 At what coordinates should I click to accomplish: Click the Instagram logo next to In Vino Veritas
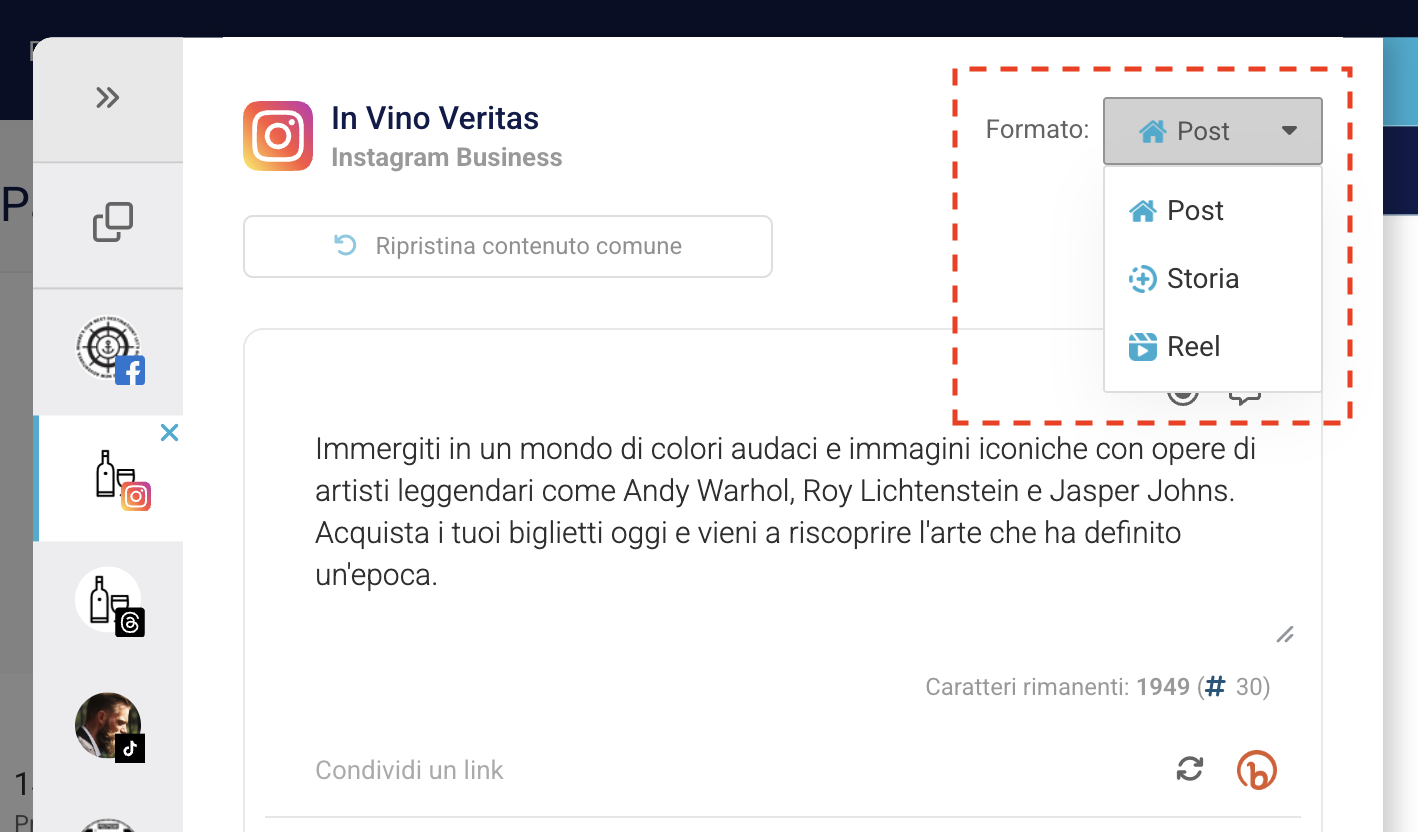point(278,136)
